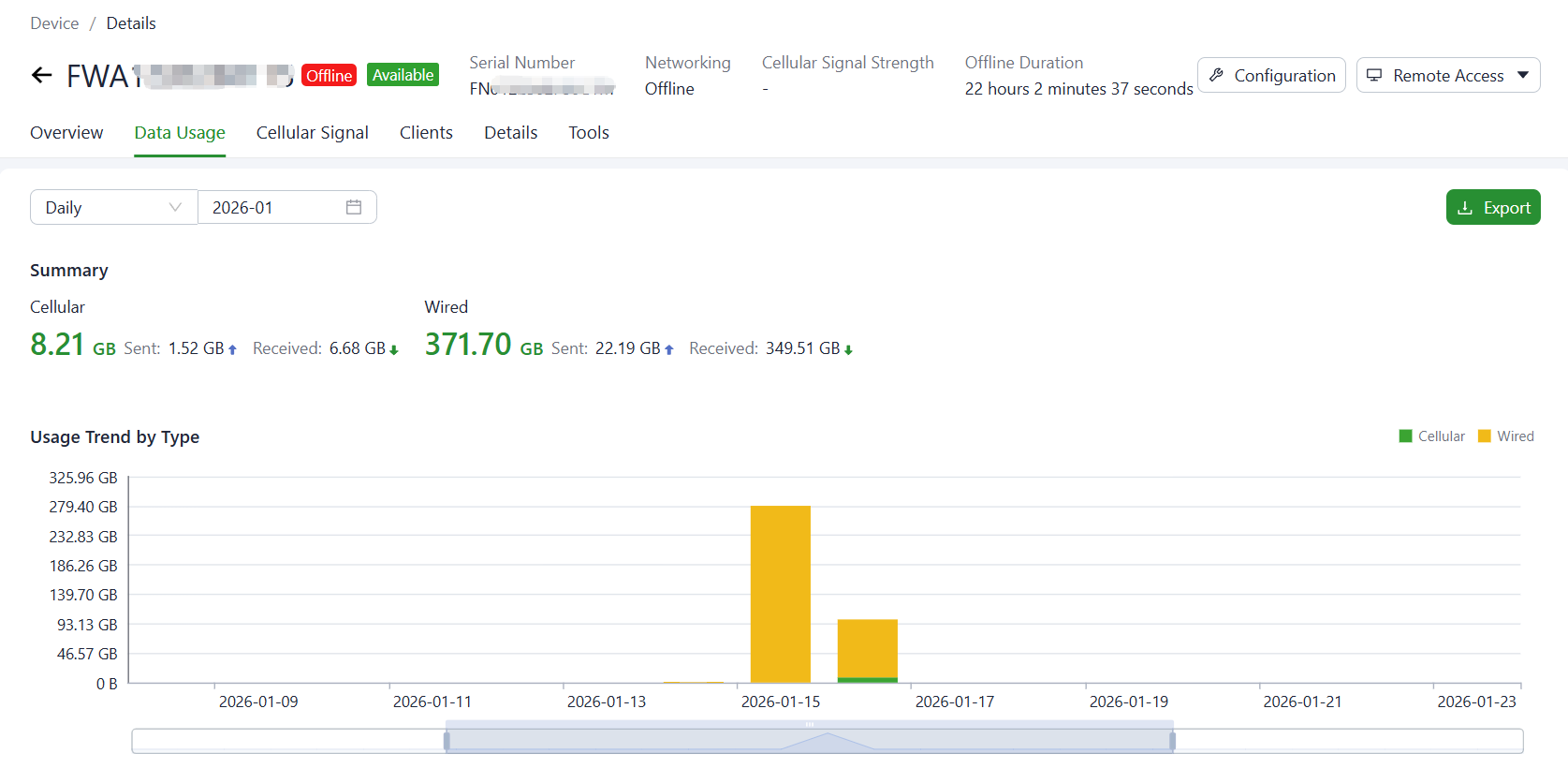Click the wrench icon on Configuration

1216,75
